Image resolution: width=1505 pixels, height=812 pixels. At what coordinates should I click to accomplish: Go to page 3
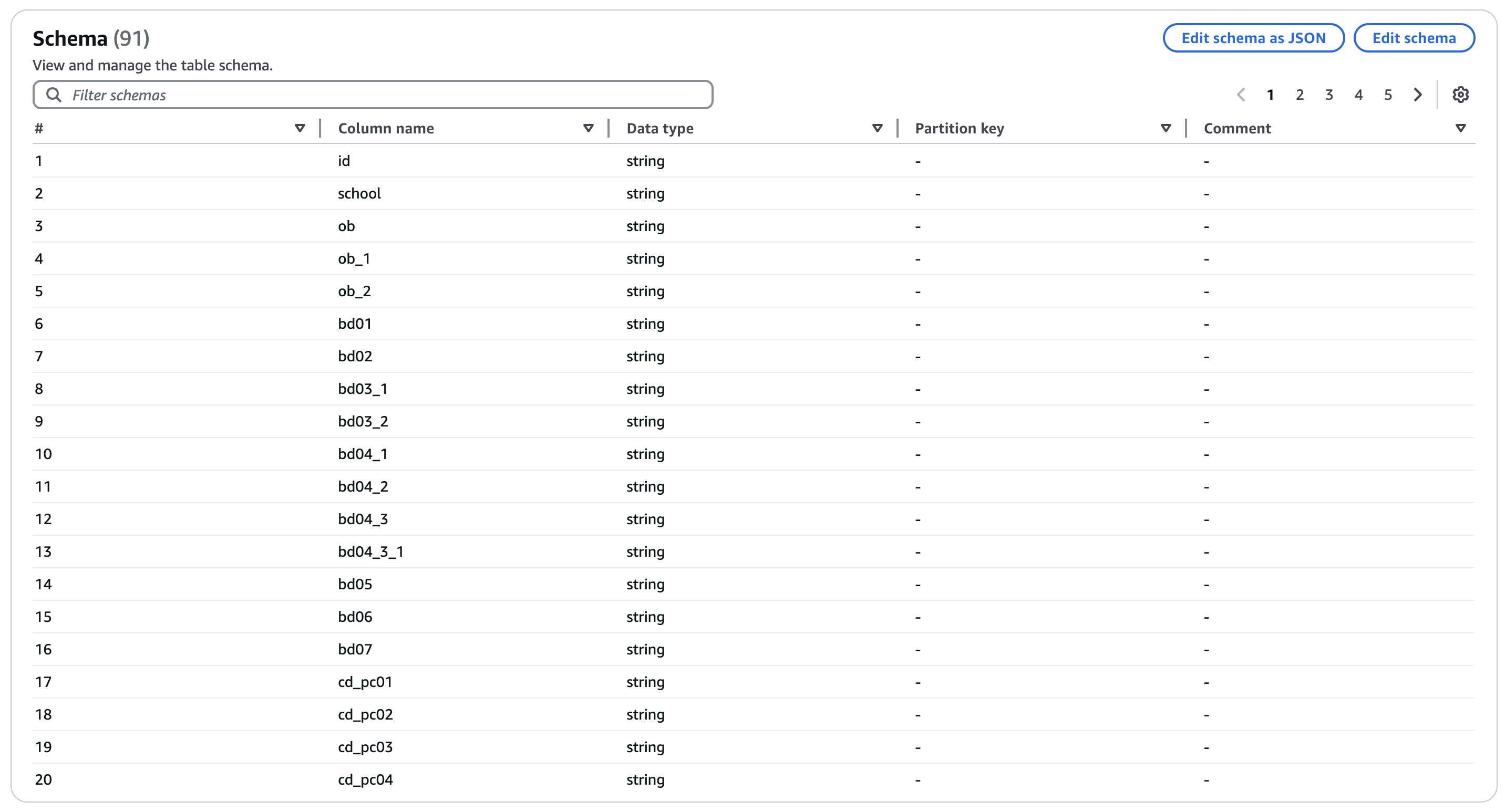1329,95
